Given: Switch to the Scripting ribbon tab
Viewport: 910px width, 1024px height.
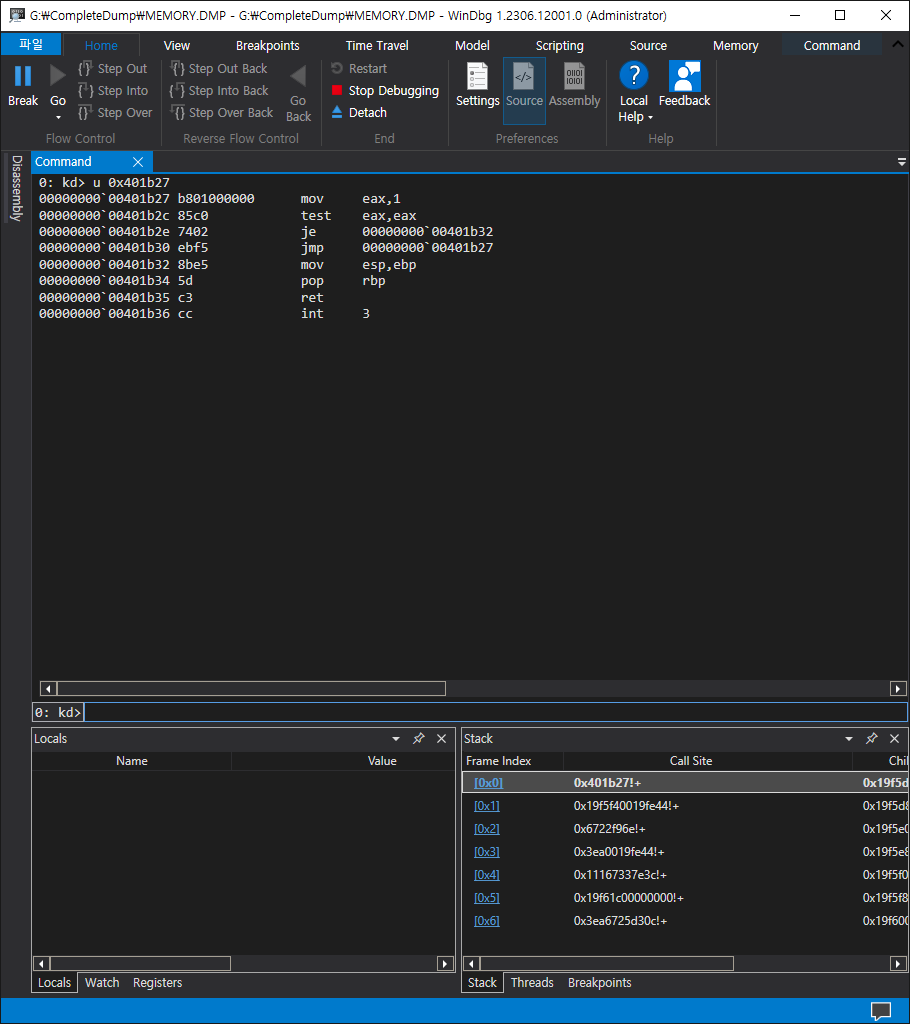Looking at the screenshot, I should (x=559, y=46).
